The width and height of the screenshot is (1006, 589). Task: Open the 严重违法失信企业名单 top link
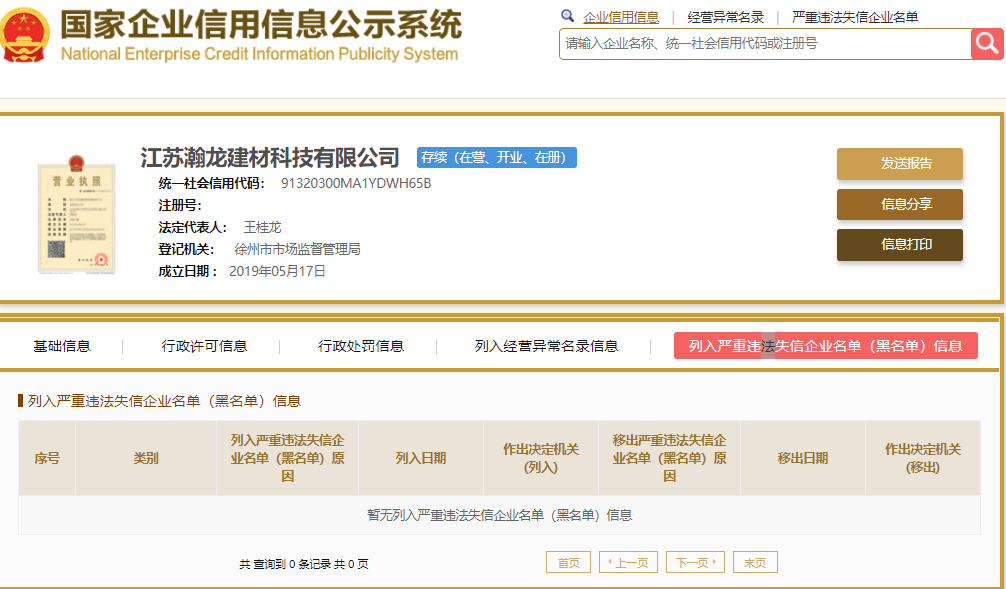click(855, 17)
